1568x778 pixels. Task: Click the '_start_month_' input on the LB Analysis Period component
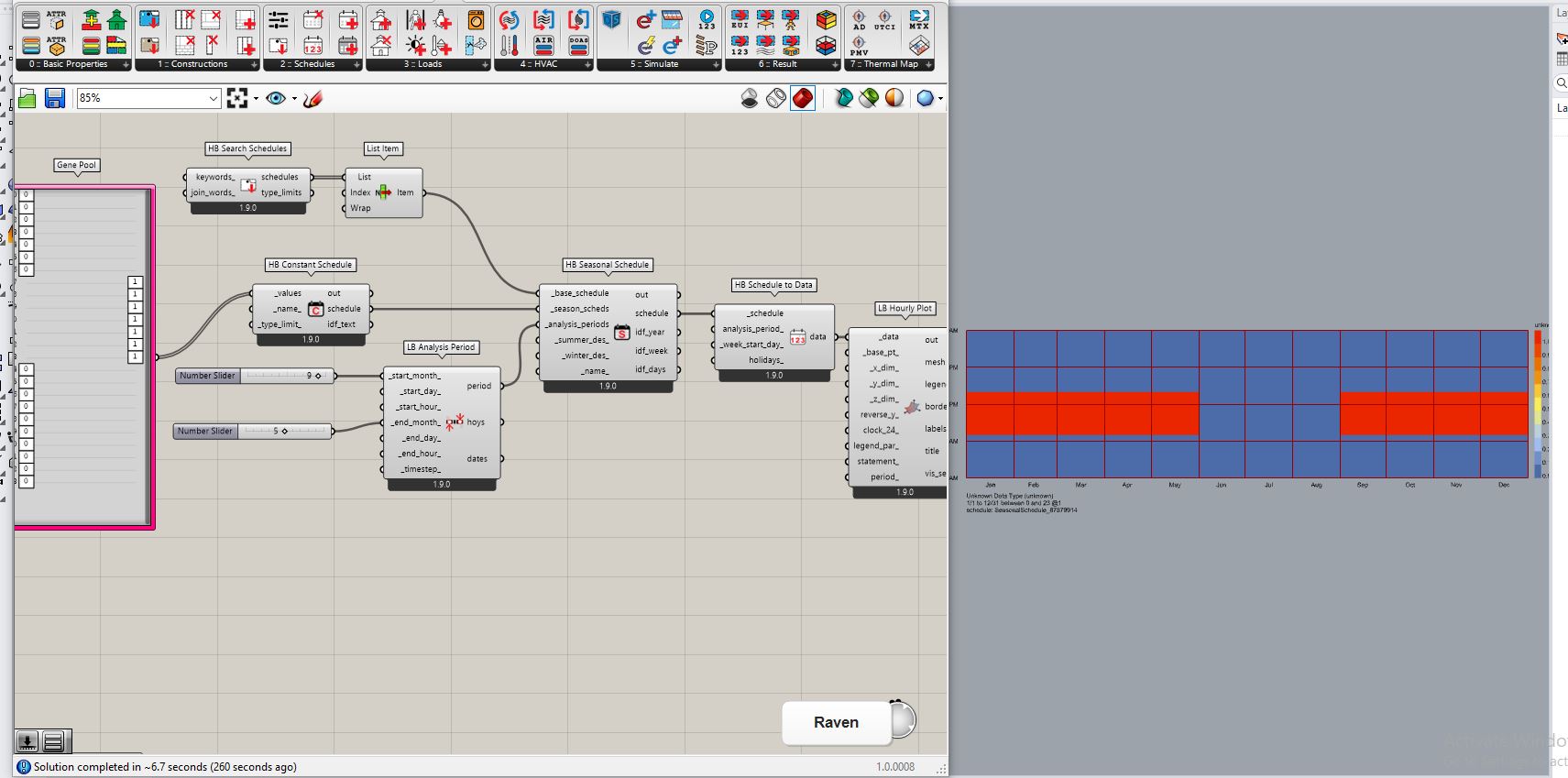click(x=414, y=376)
